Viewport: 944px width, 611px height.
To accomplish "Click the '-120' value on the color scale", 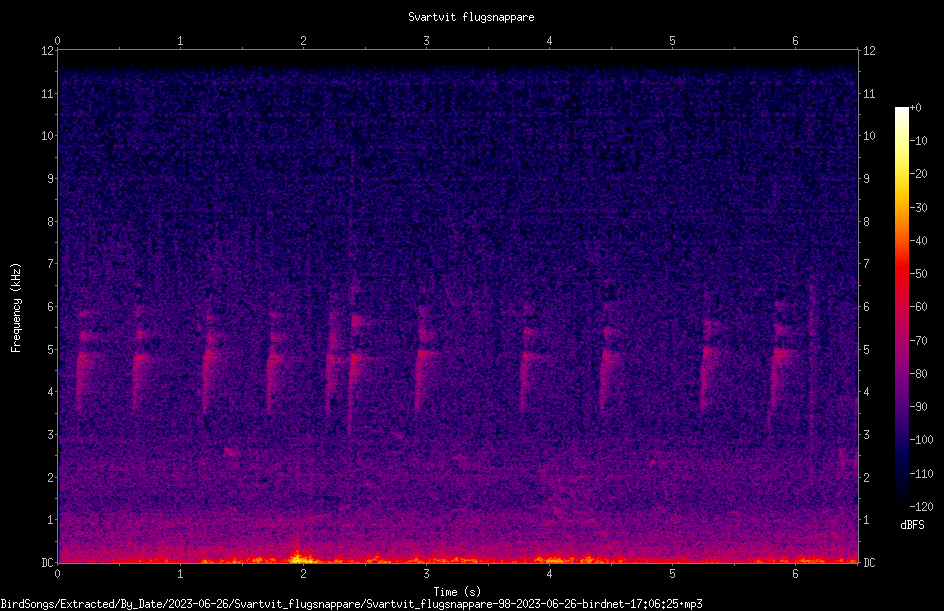I will click(921, 507).
